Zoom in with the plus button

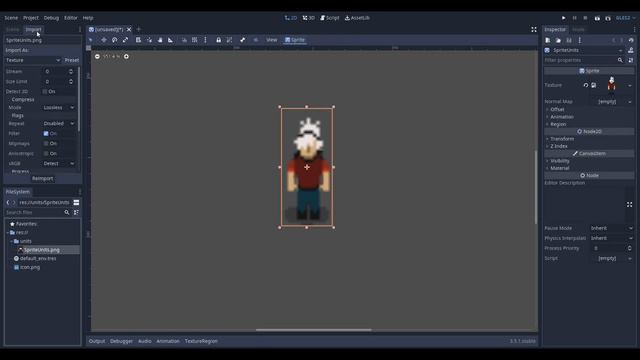[x=126, y=56]
